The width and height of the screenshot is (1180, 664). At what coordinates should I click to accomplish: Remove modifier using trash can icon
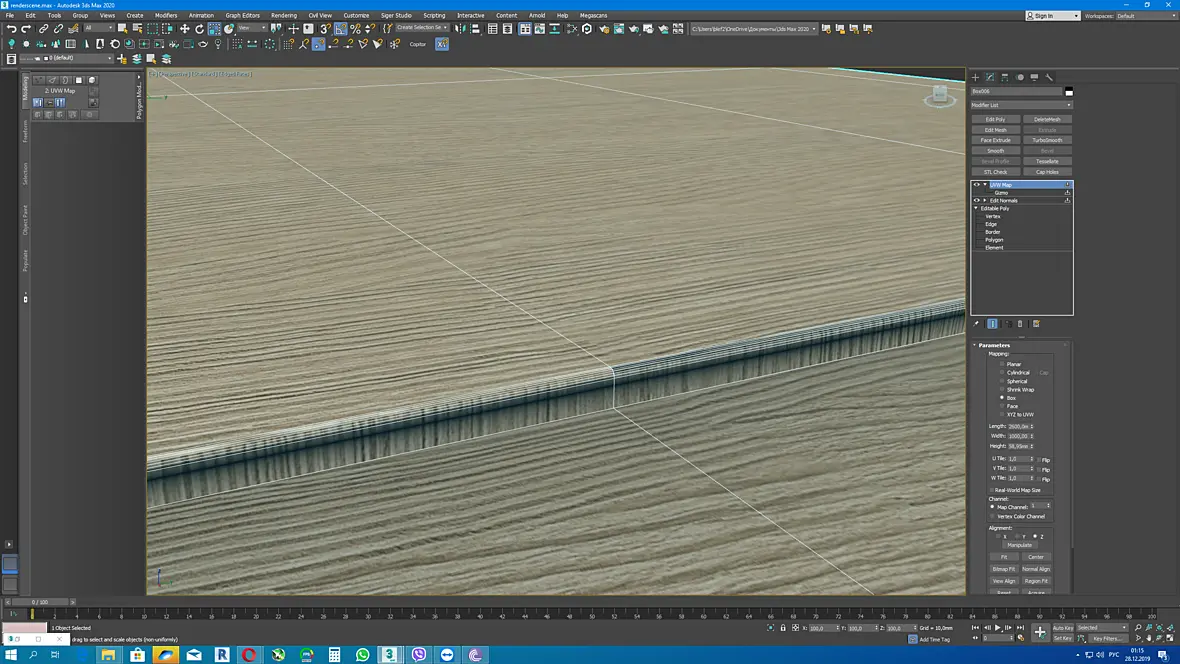1020,324
